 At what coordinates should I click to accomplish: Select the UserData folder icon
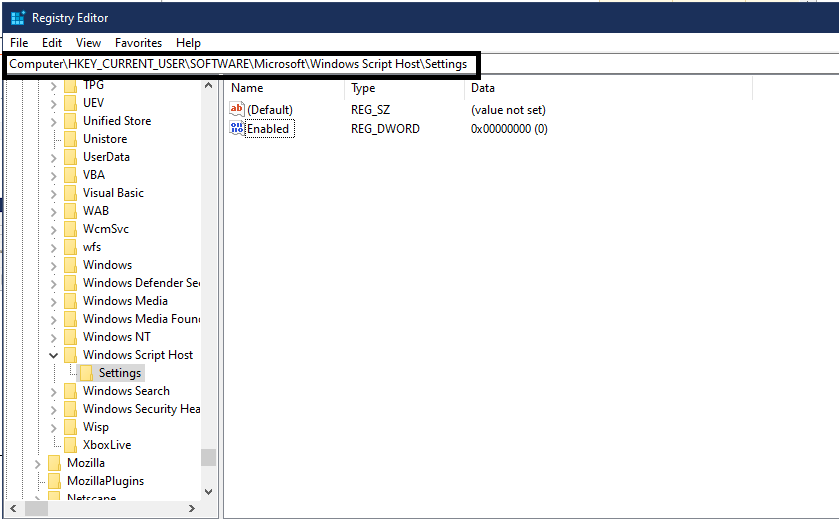click(70, 157)
